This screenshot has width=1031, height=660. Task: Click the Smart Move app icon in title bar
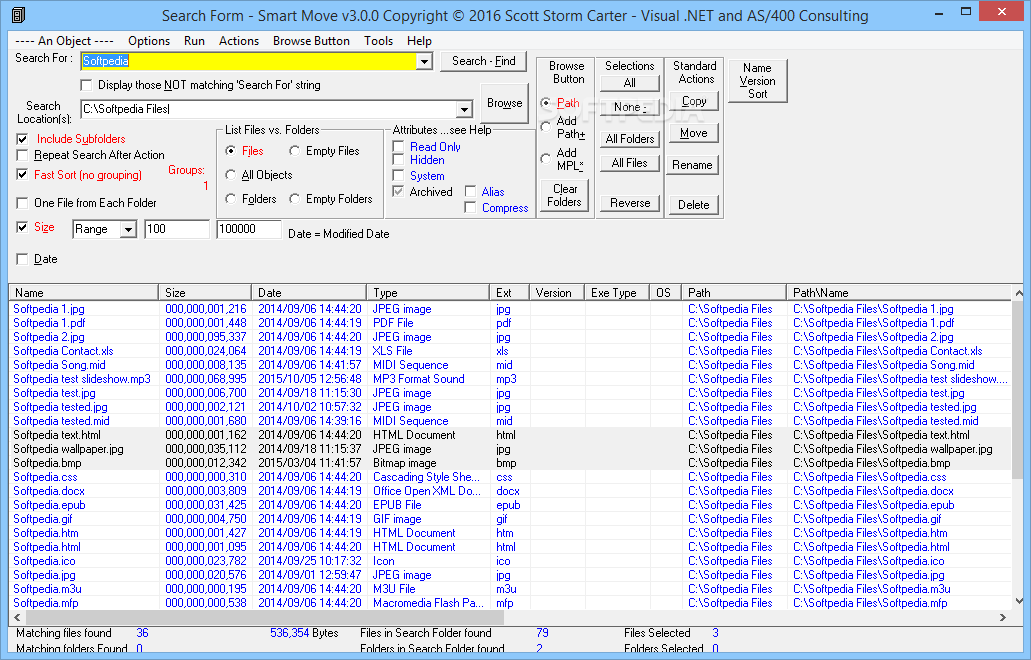[18, 15]
